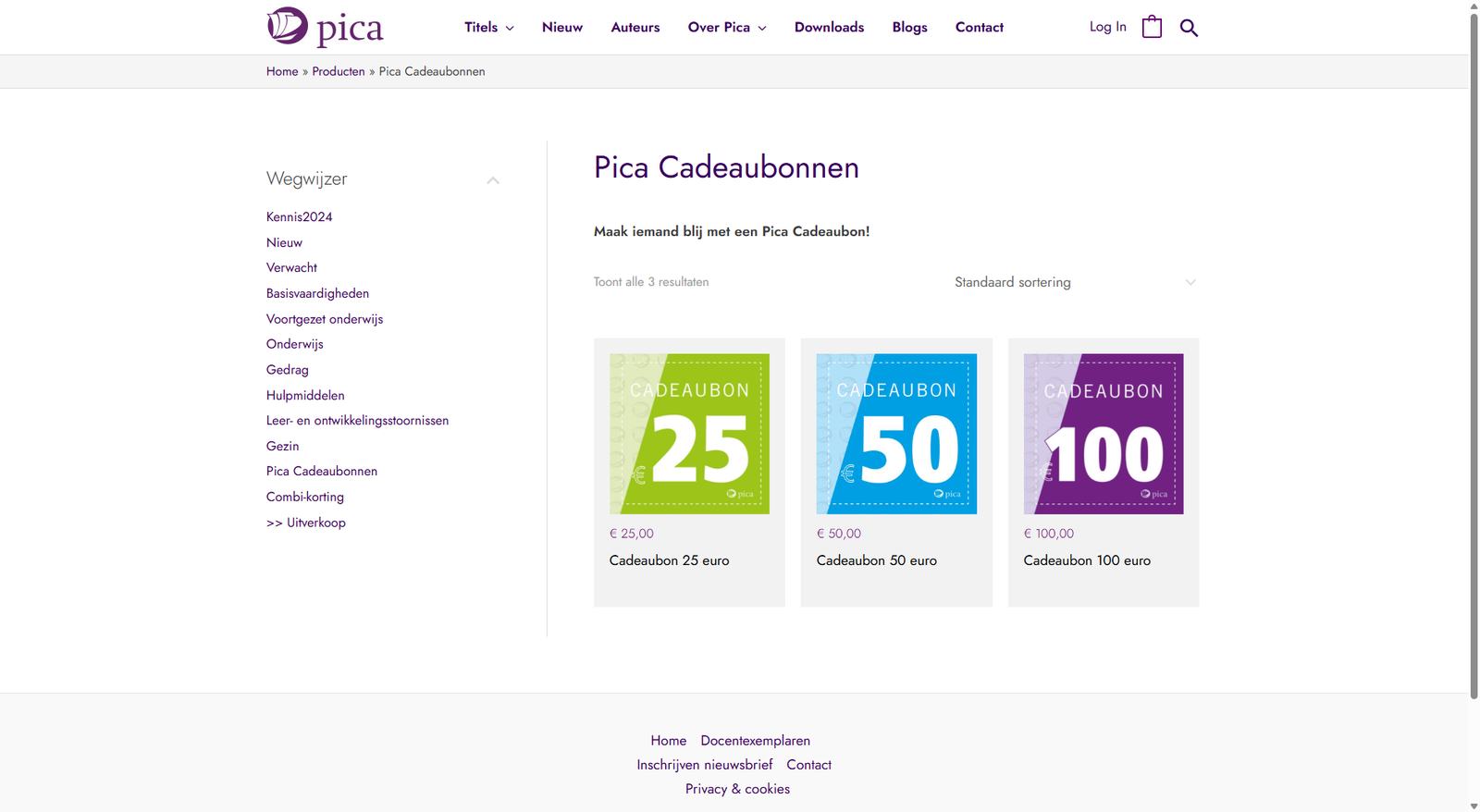The image size is (1480, 812).
Task: Click the Uitverkoop sidebar link
Action: pos(306,523)
